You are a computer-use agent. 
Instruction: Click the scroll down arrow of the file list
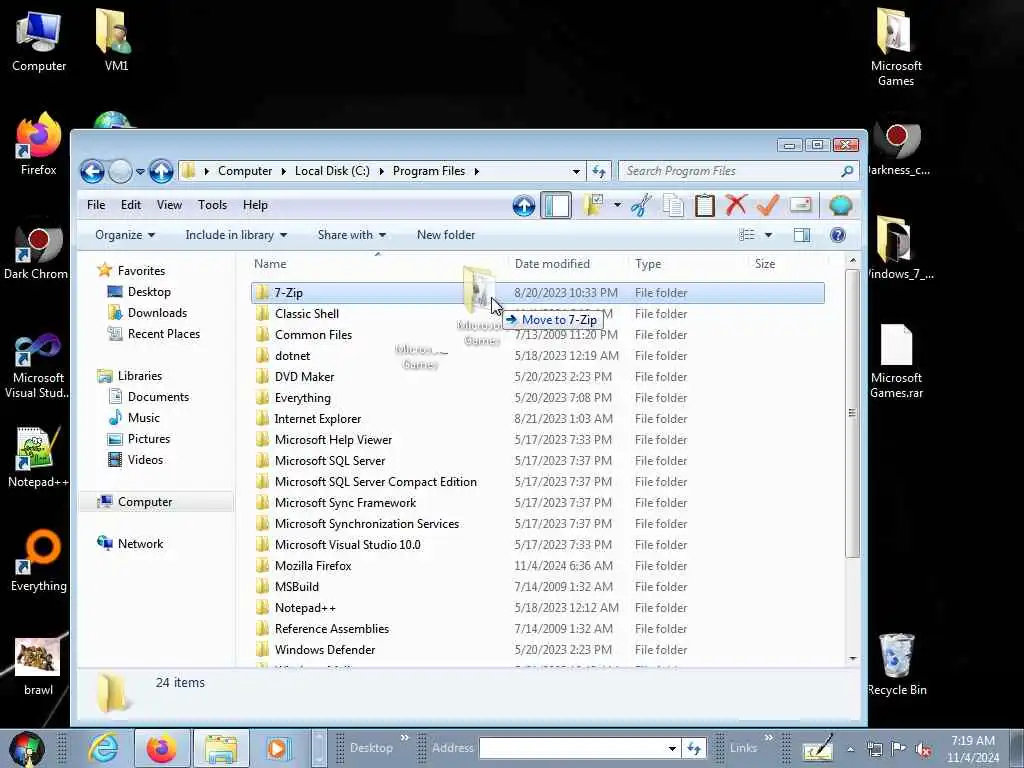pos(852,658)
